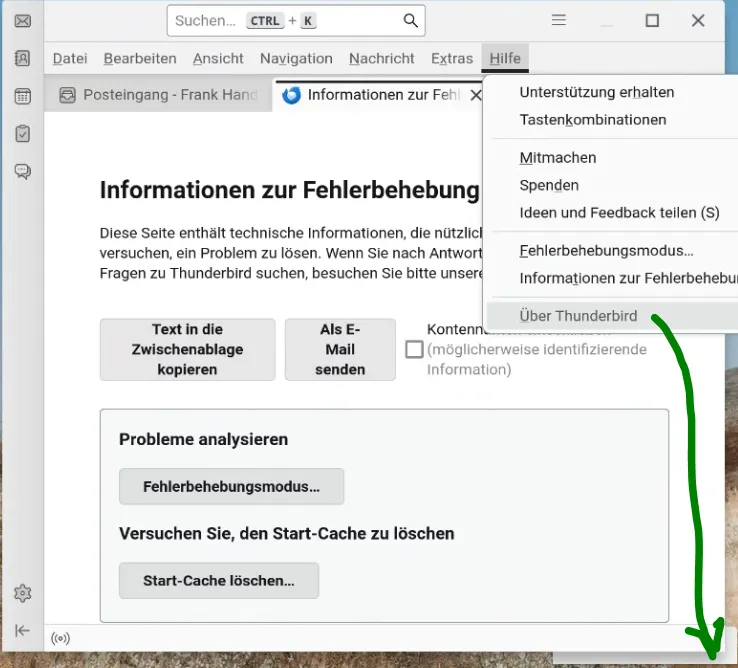Open the Mail space icon
This screenshot has height=668, width=738.
[x=23, y=21]
